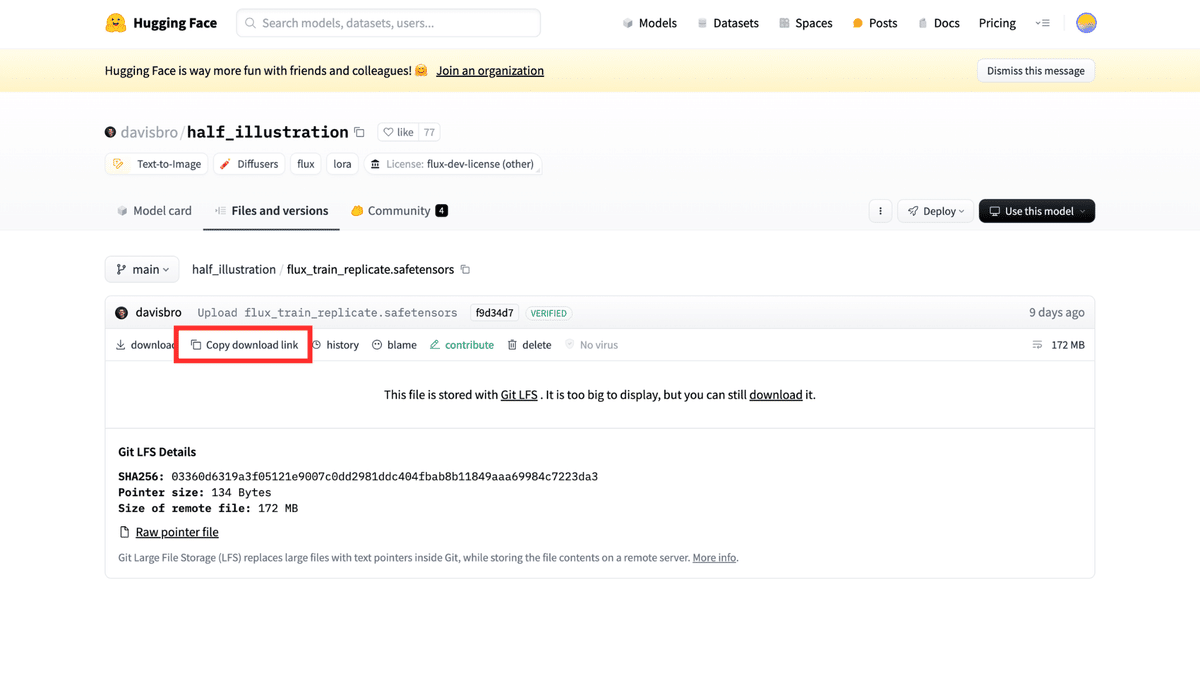Expand the Deploy dropdown
The height and width of the screenshot is (675, 1200).
[934, 211]
